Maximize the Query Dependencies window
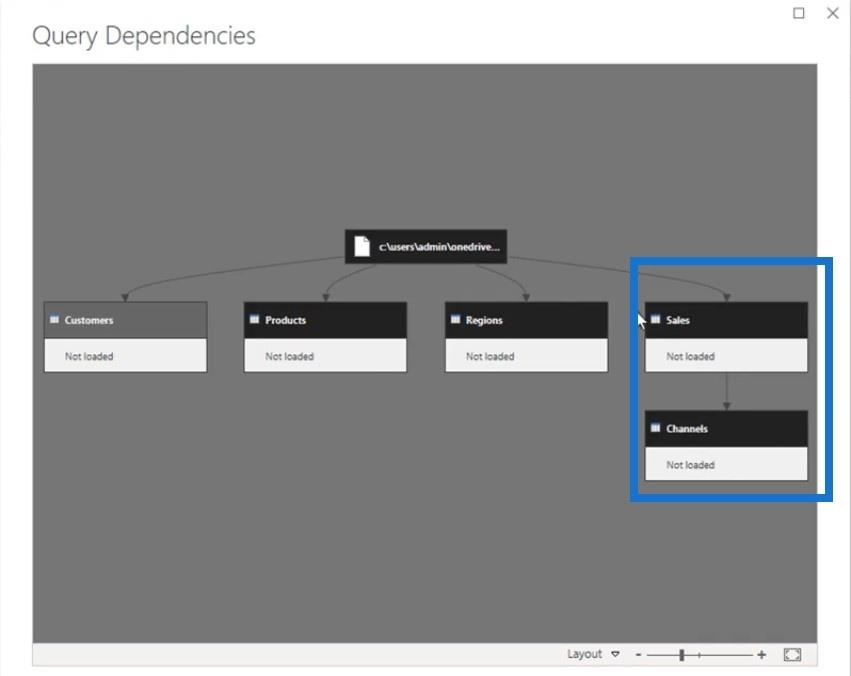This screenshot has height=676, width=851. pos(799,13)
